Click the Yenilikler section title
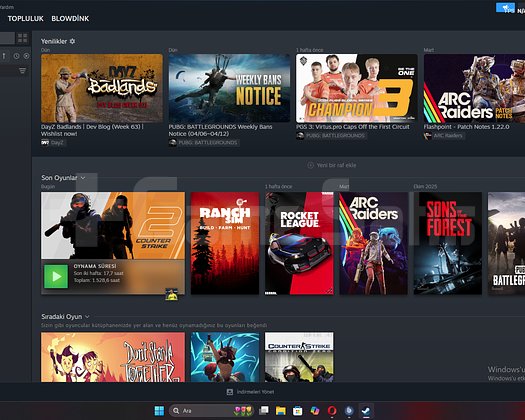Viewport: 525px width, 420px height. point(54,41)
